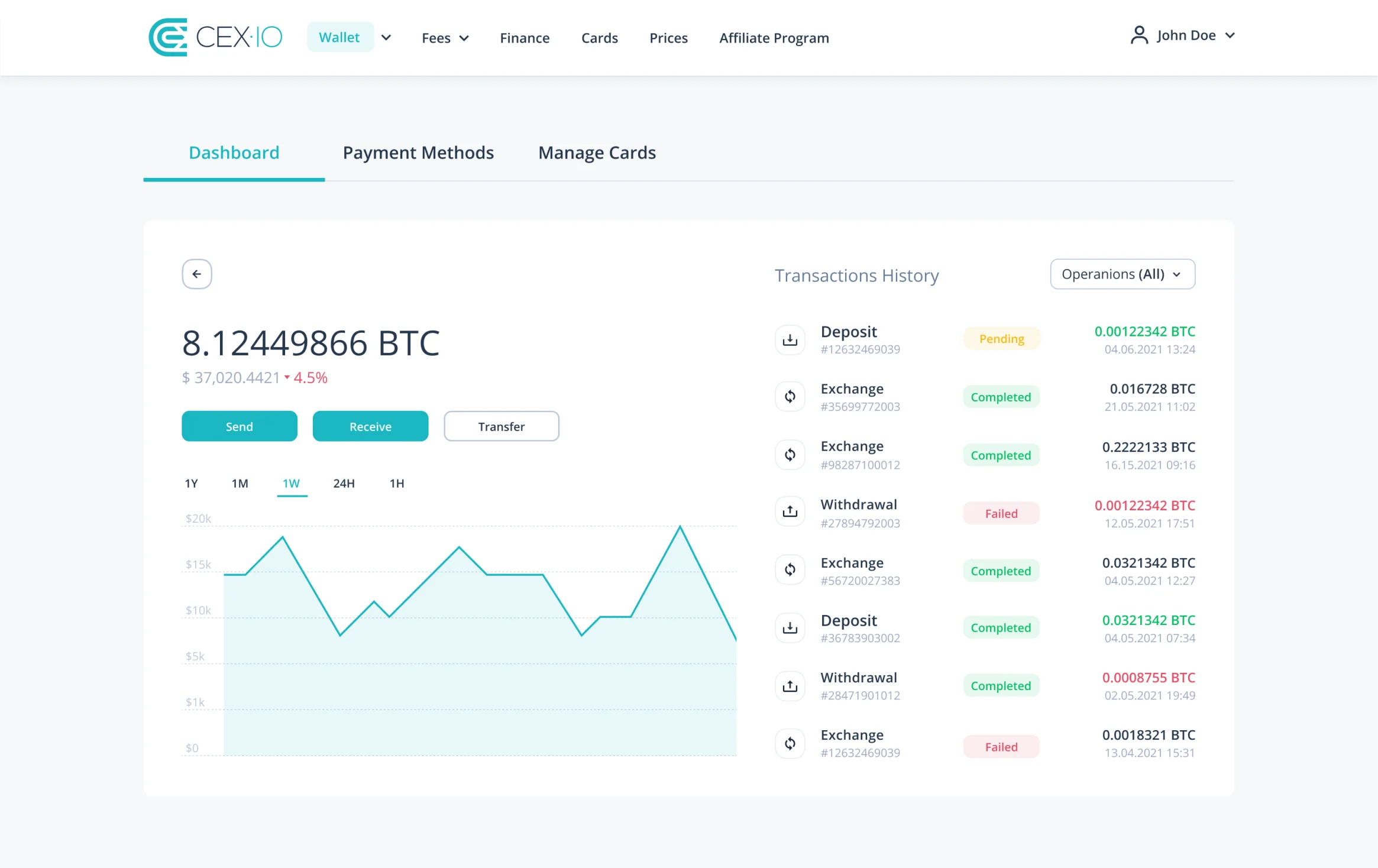Click the exchange rotate icon for transaction #35699772003
The width and height of the screenshot is (1378, 868).
pyautogui.click(x=790, y=396)
